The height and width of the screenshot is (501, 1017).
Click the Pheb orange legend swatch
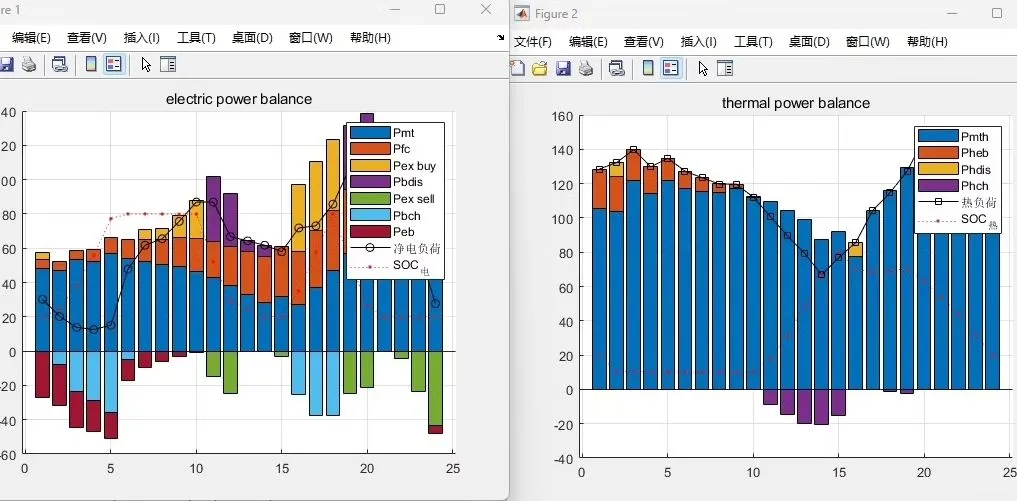click(x=939, y=153)
